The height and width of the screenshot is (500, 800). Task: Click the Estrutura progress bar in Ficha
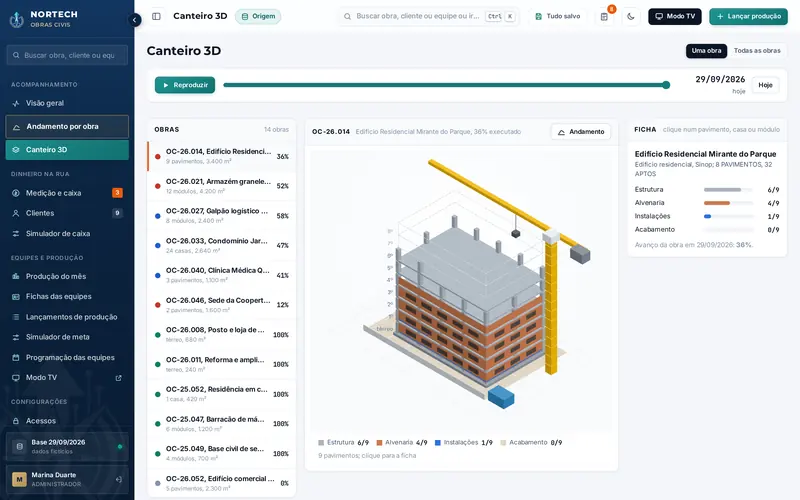point(729,190)
